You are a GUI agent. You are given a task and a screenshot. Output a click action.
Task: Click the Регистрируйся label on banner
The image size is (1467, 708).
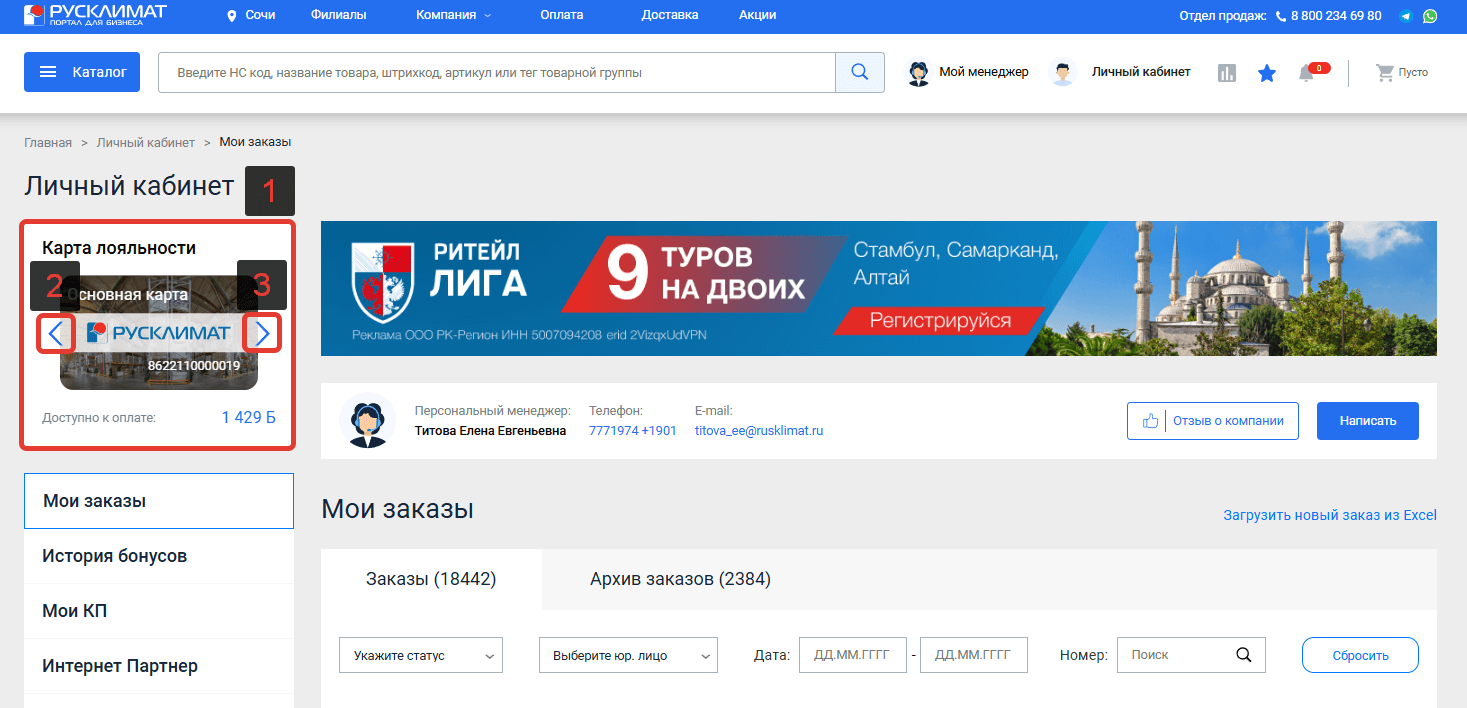940,321
